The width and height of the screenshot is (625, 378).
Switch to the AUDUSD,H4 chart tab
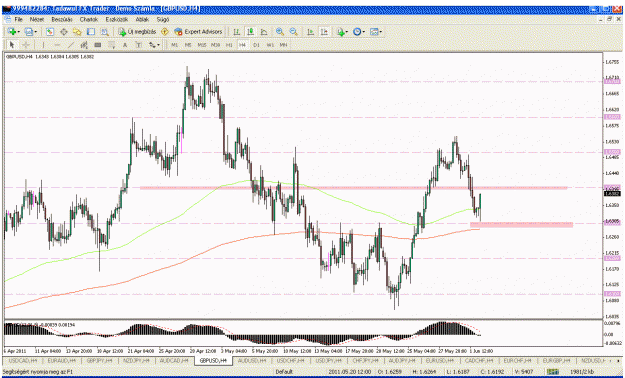[252, 360]
